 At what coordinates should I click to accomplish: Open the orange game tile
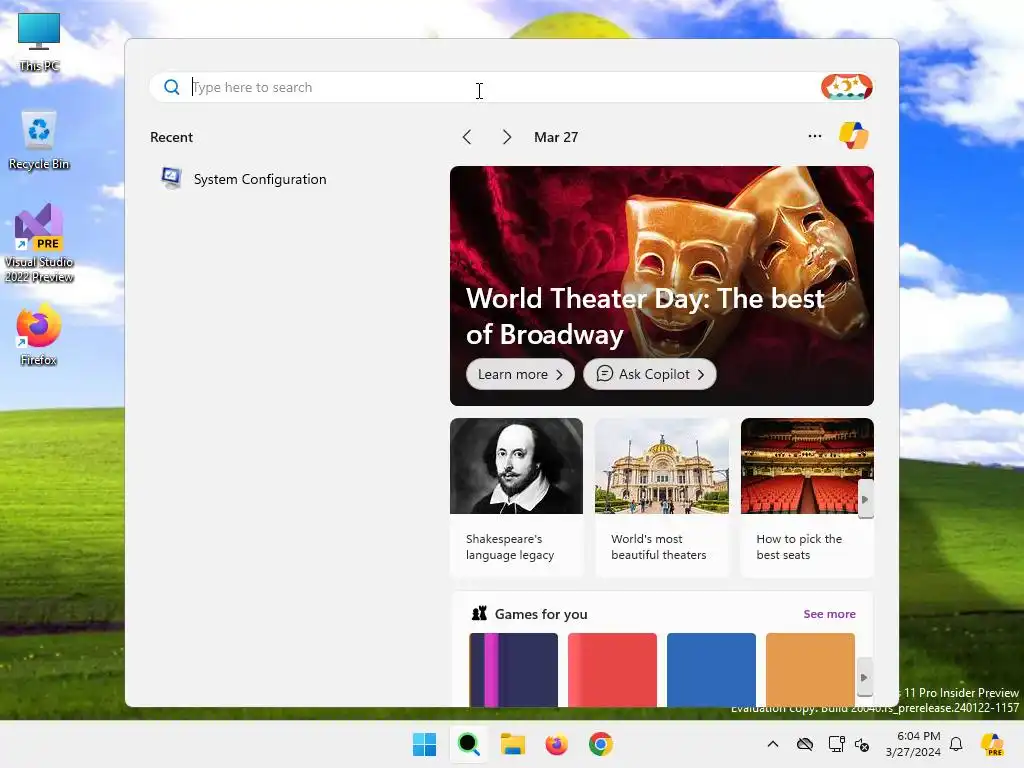[x=810, y=669]
